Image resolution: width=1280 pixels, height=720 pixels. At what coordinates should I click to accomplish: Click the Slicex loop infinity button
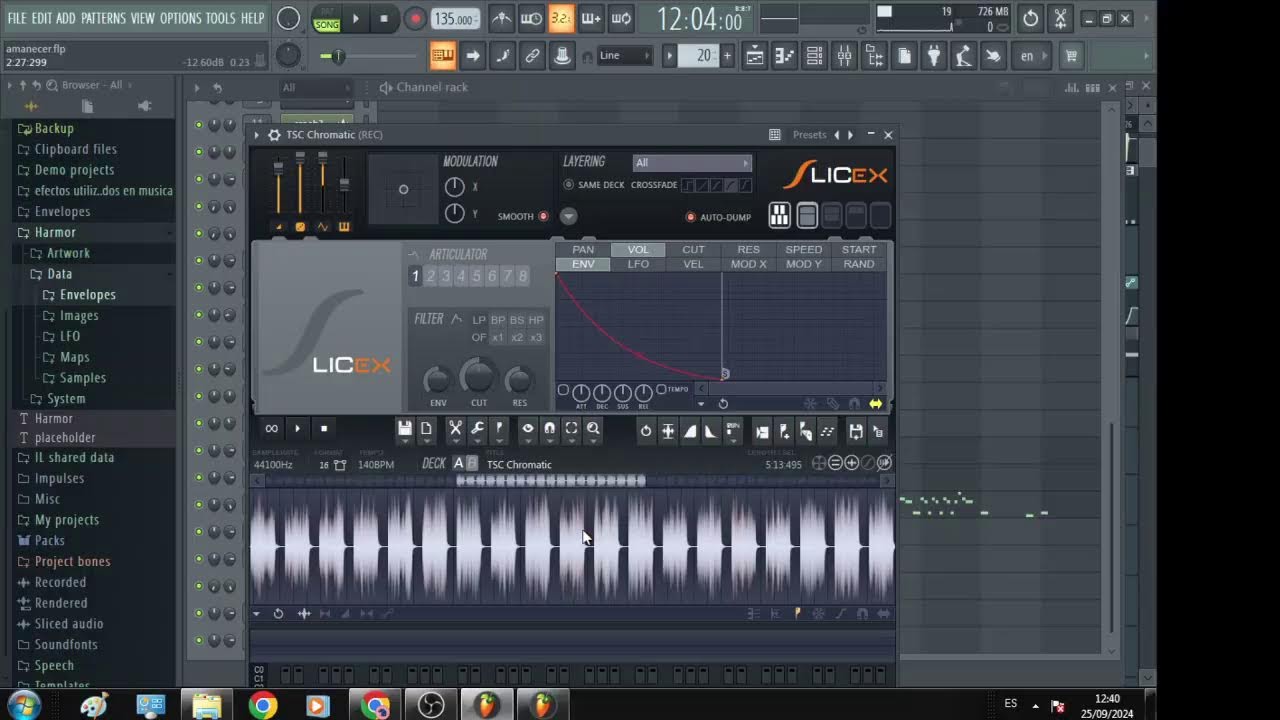coord(271,429)
